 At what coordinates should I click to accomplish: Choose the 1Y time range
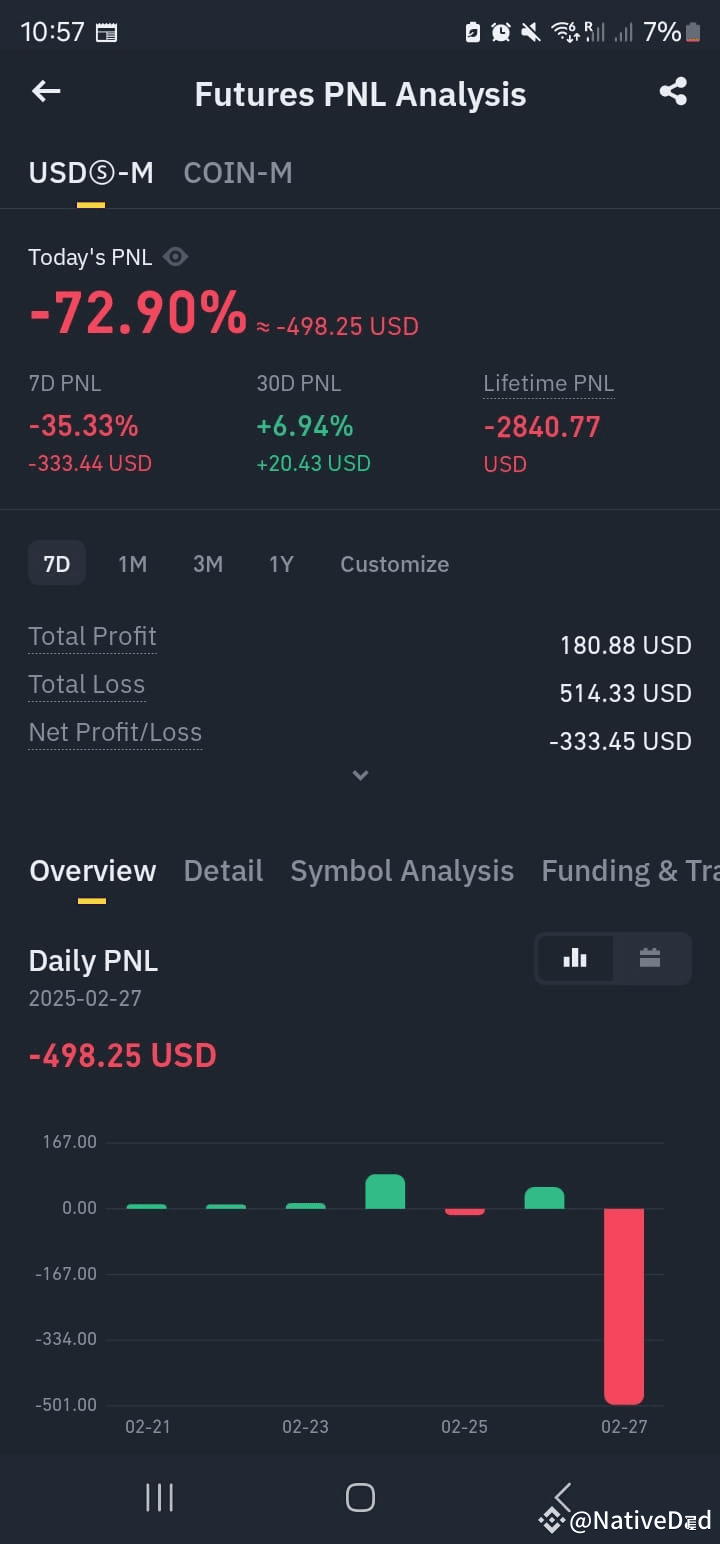tap(281, 564)
